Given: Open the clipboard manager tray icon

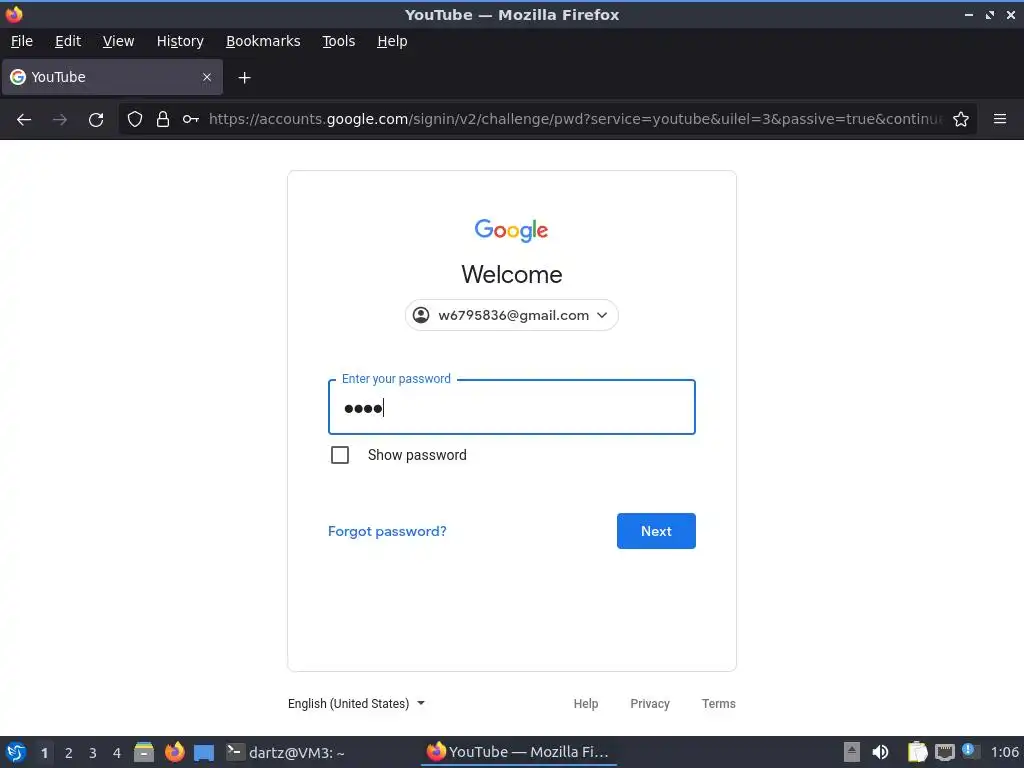Looking at the screenshot, I should pyautogui.click(x=917, y=752).
